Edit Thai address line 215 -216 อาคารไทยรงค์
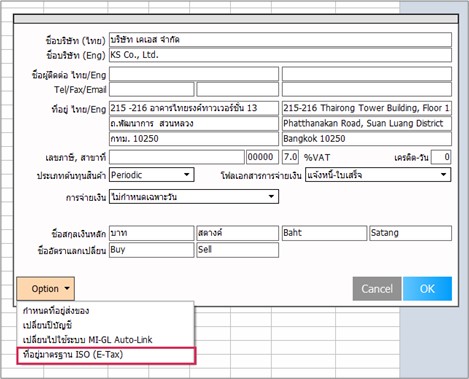The image size is (469, 379). tap(194, 108)
